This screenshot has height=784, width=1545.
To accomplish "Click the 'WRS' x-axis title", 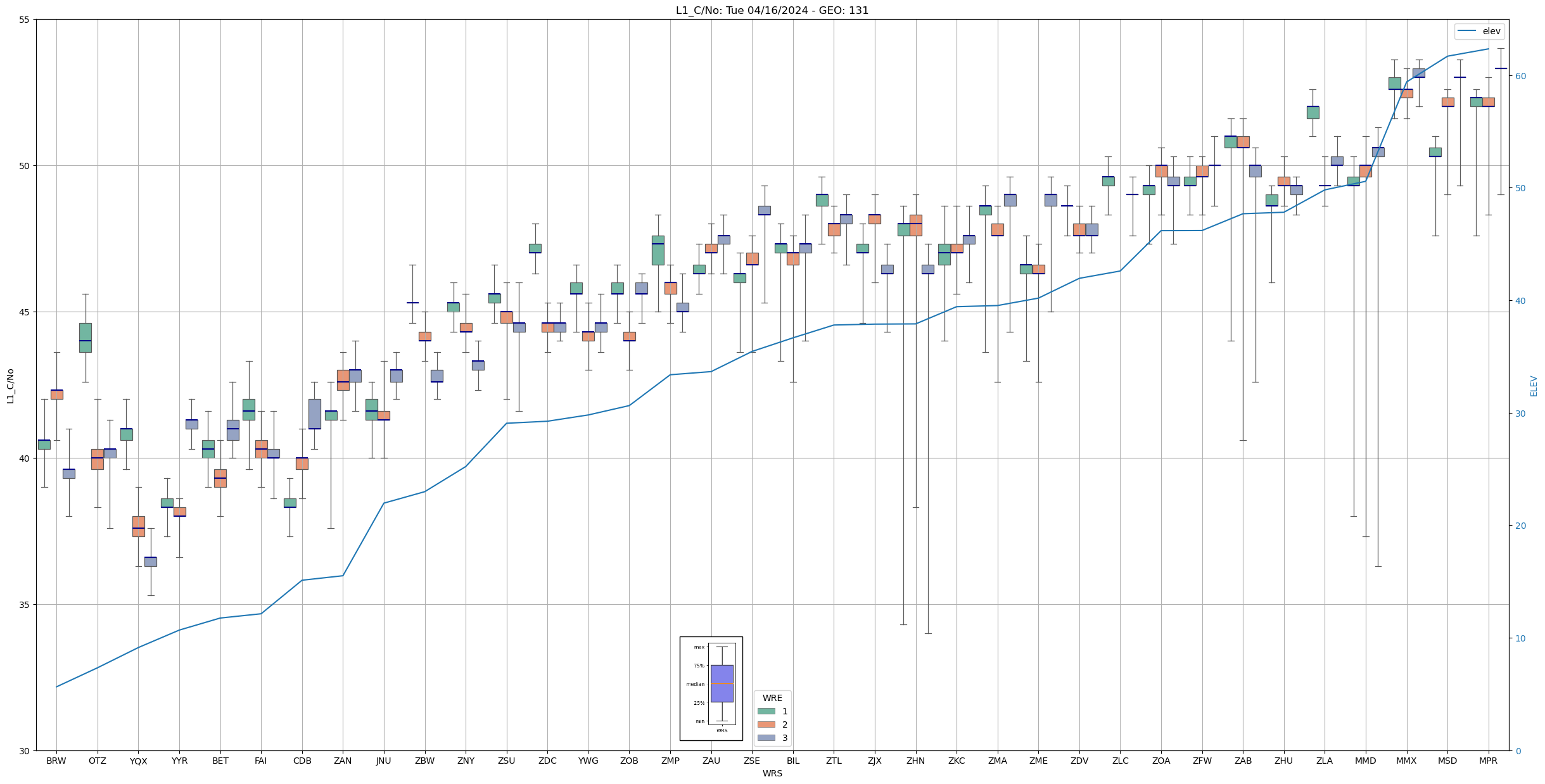I will (x=772, y=773).
